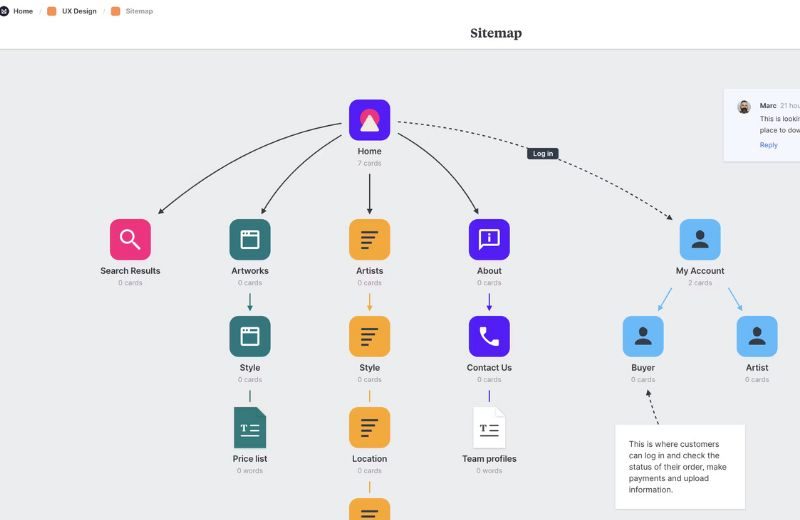Open the About board icon
800x520 pixels.
point(489,239)
